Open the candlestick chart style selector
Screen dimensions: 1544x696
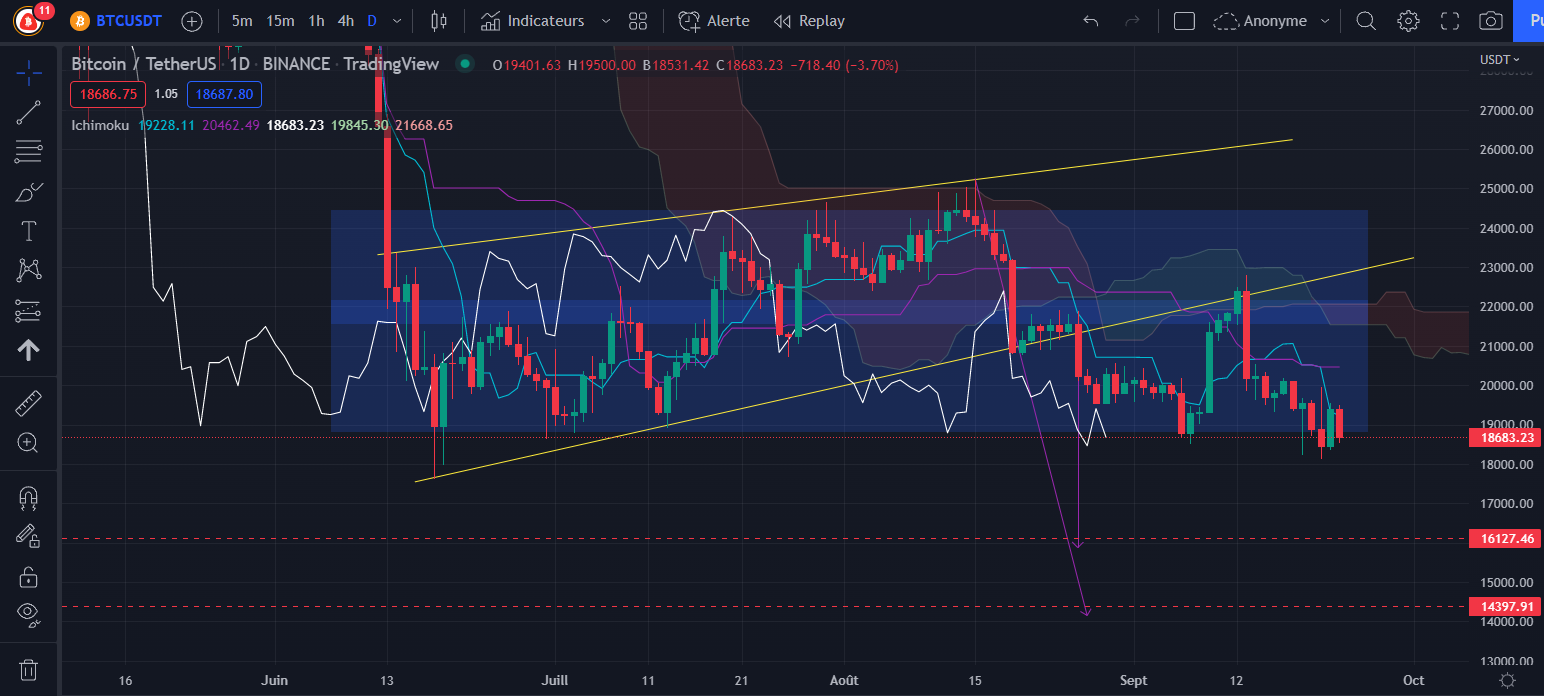point(438,20)
